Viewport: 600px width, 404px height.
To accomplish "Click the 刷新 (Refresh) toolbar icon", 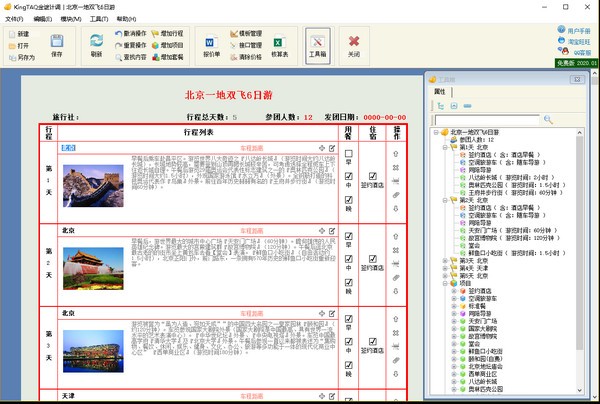I will [96, 42].
